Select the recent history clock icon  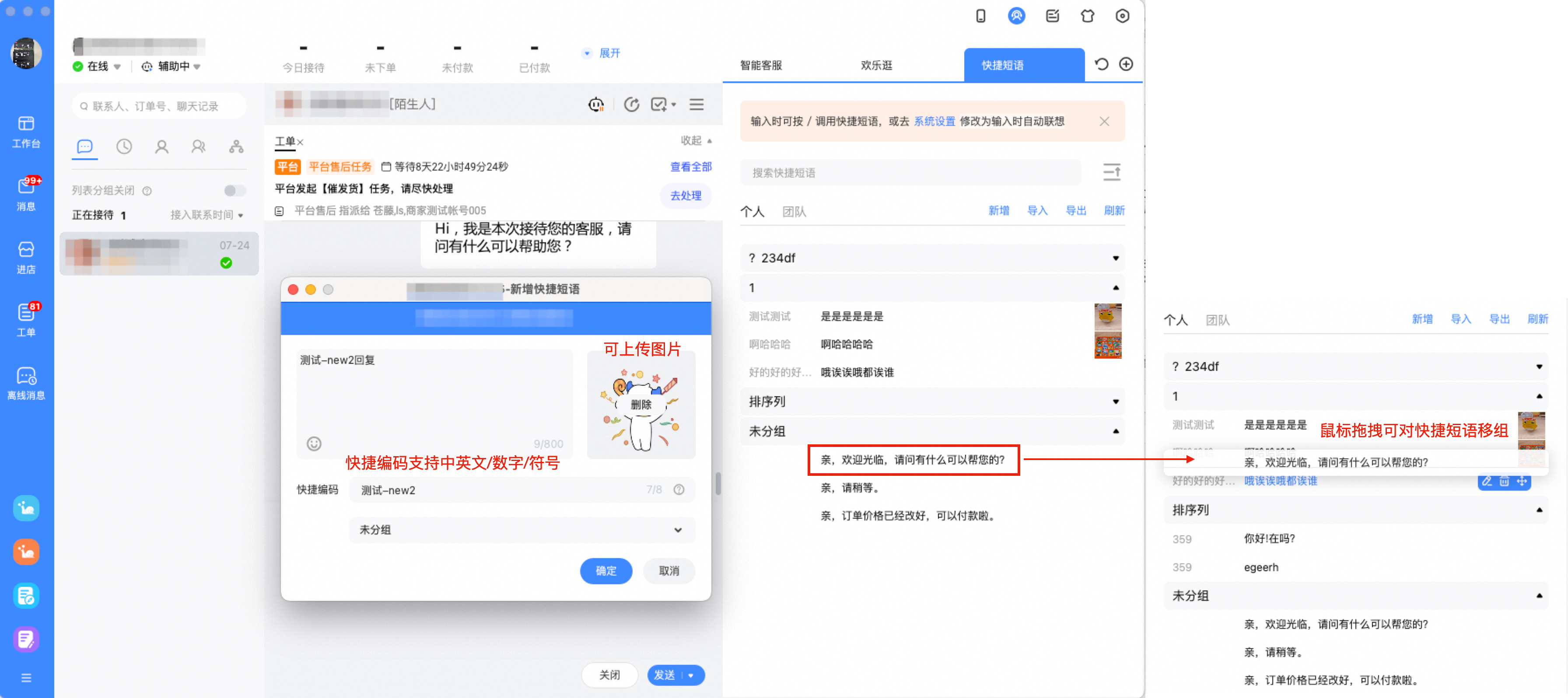[124, 146]
